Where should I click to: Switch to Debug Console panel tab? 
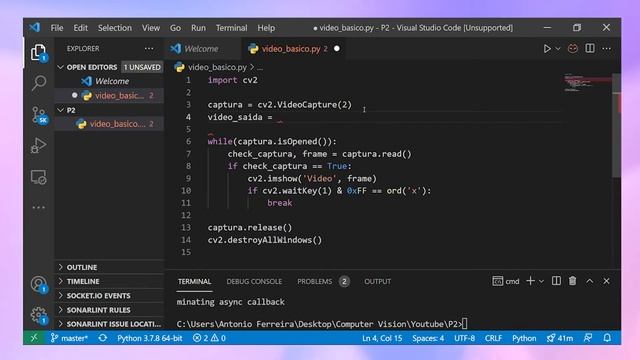click(254, 281)
